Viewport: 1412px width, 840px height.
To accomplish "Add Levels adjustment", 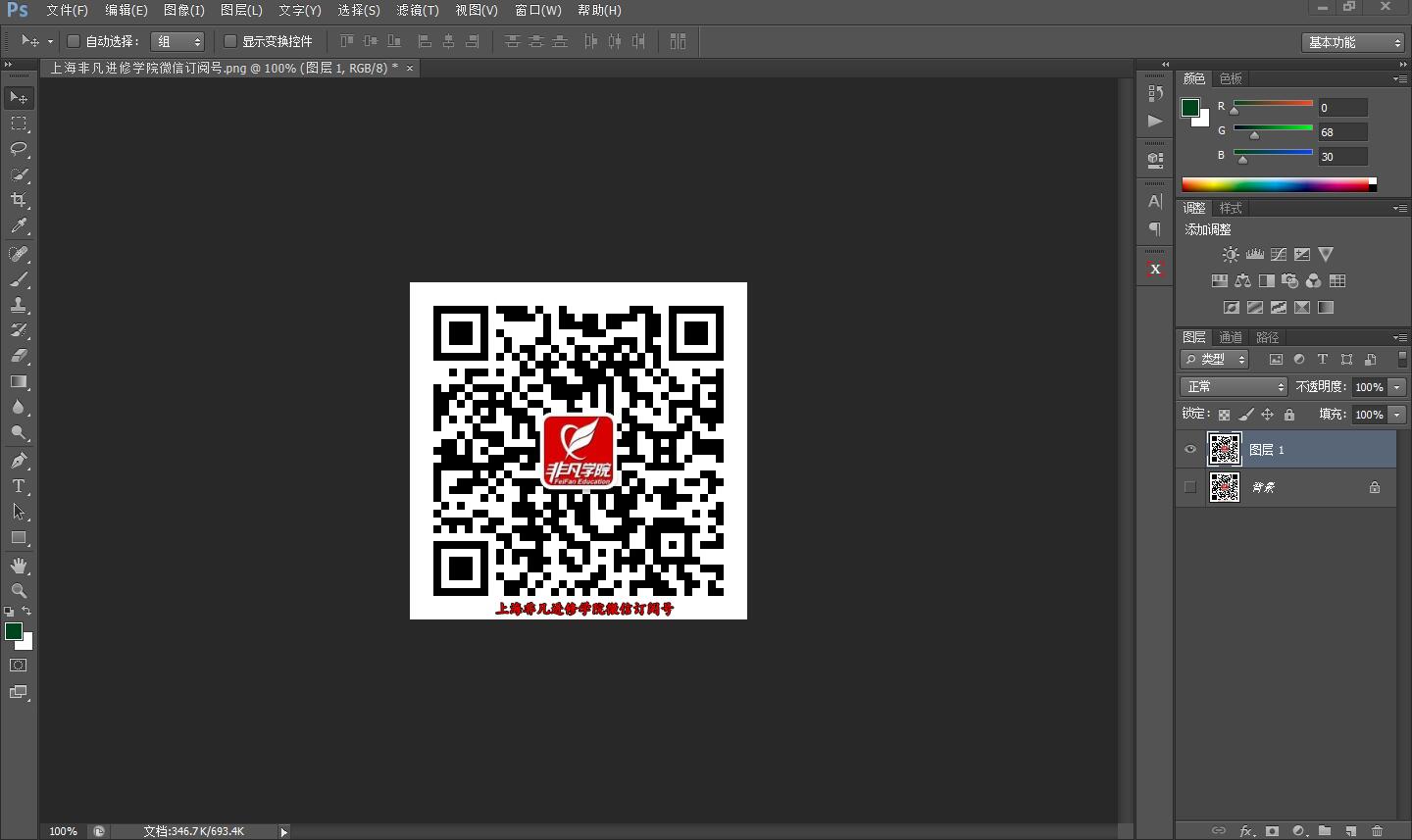I will tap(1254, 254).
